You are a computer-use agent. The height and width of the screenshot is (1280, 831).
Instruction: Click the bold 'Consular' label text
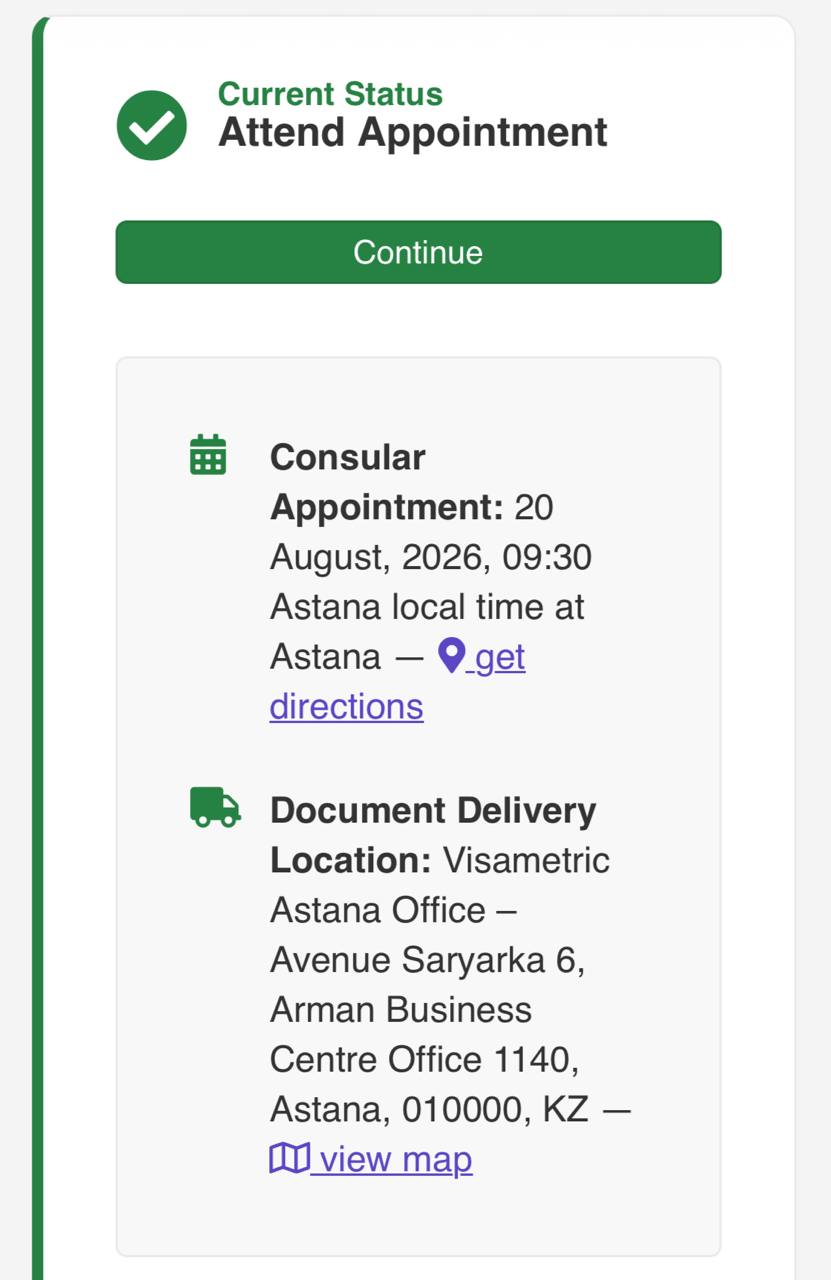point(348,457)
